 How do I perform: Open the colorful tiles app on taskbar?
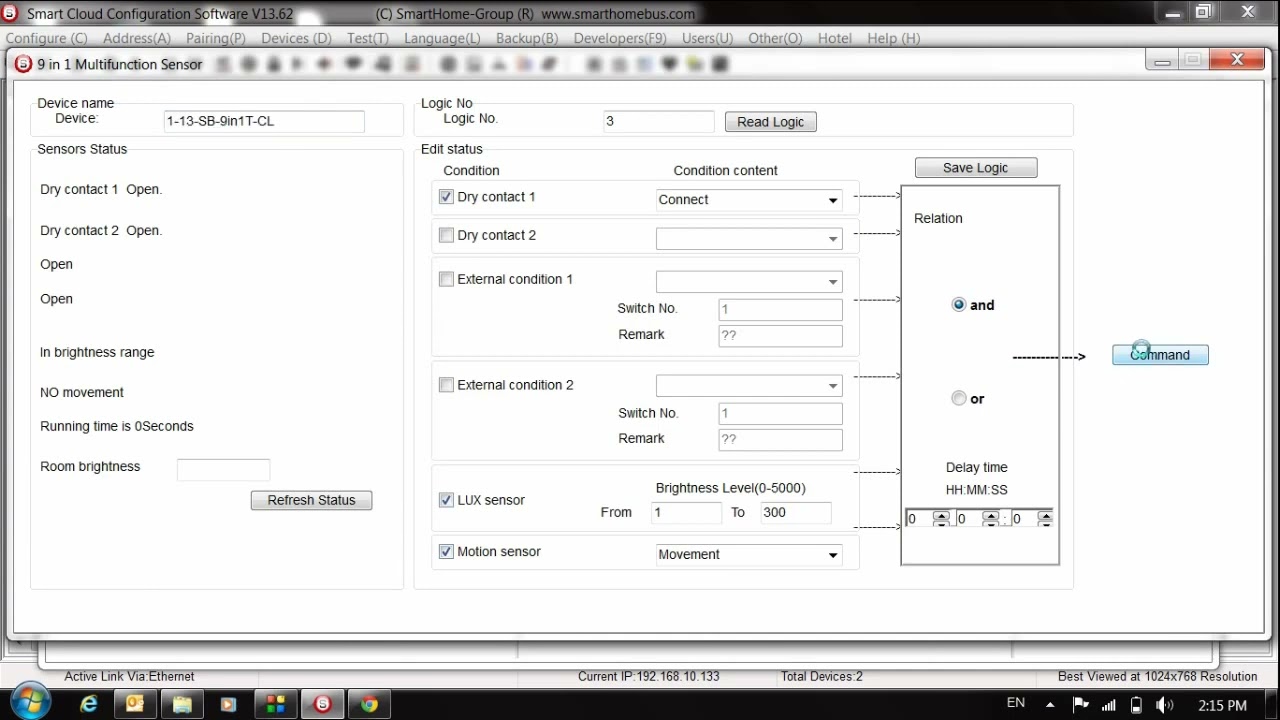(275, 704)
